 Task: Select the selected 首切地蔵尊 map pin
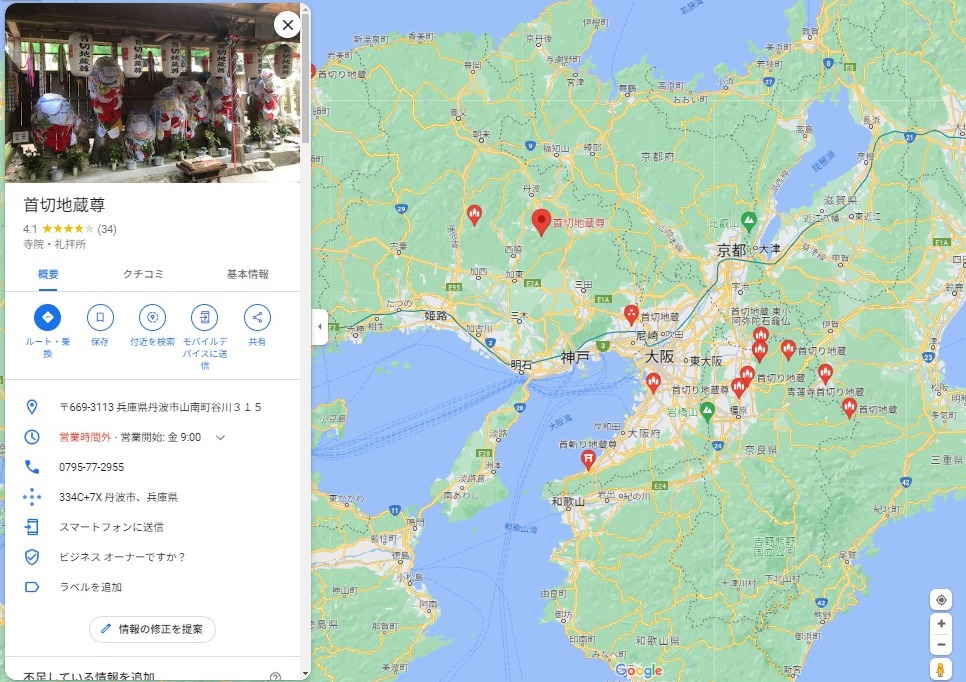(541, 222)
